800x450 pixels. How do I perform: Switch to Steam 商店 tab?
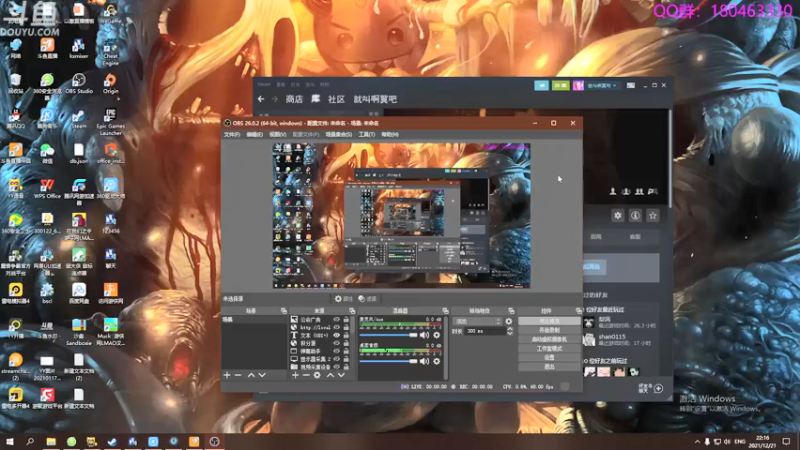(294, 99)
